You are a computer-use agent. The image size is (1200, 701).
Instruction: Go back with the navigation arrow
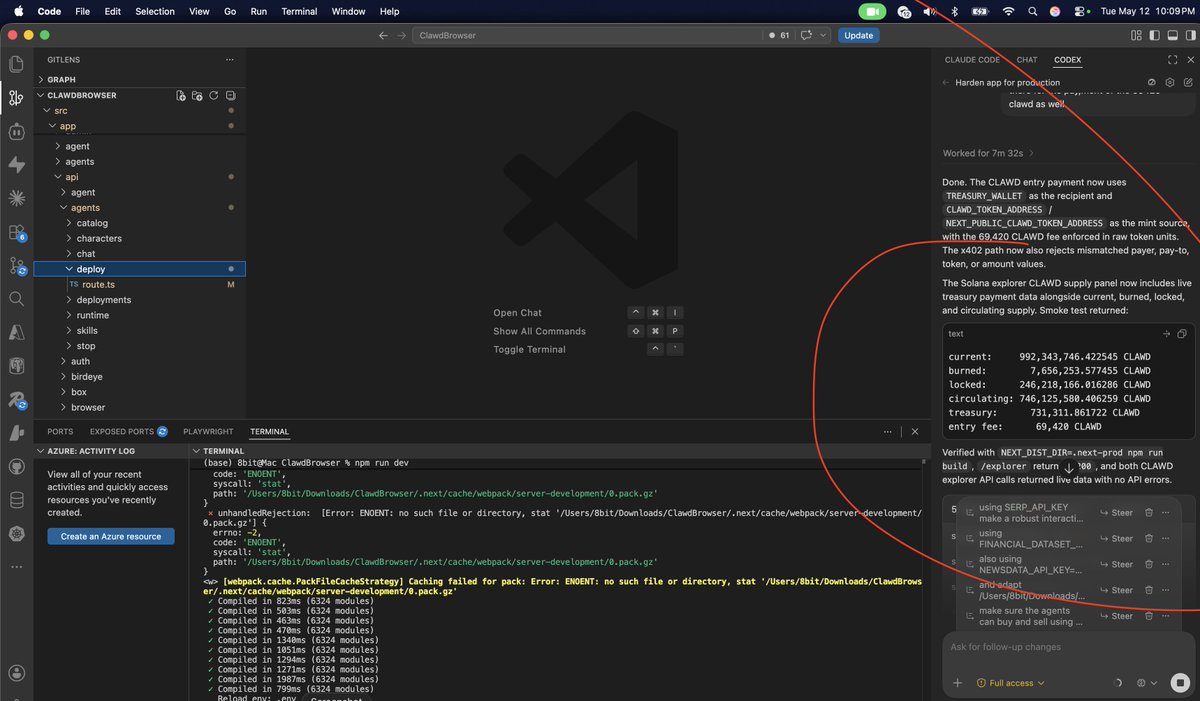pyautogui.click(x=383, y=35)
